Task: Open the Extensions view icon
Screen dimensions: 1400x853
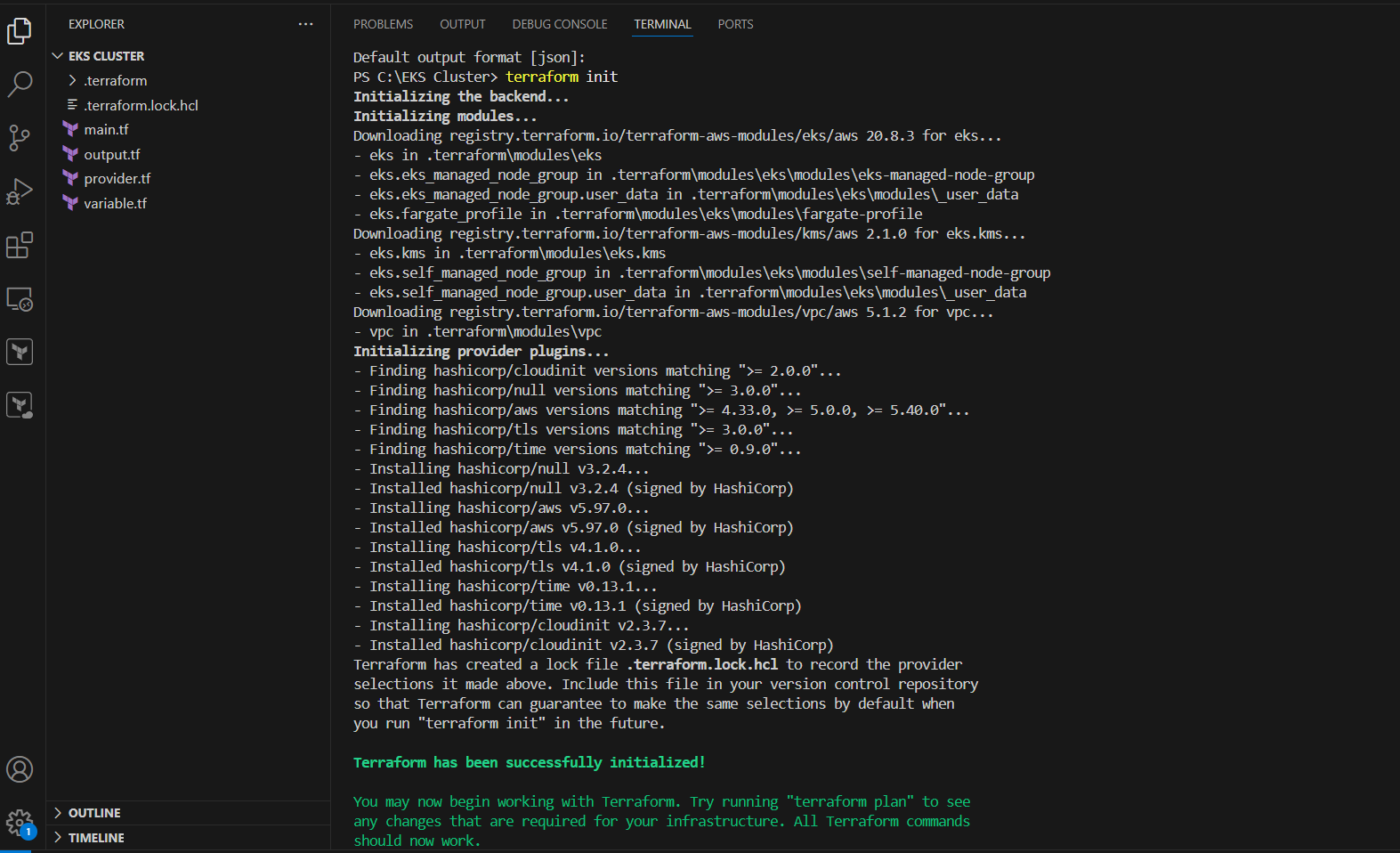Action: (20, 245)
